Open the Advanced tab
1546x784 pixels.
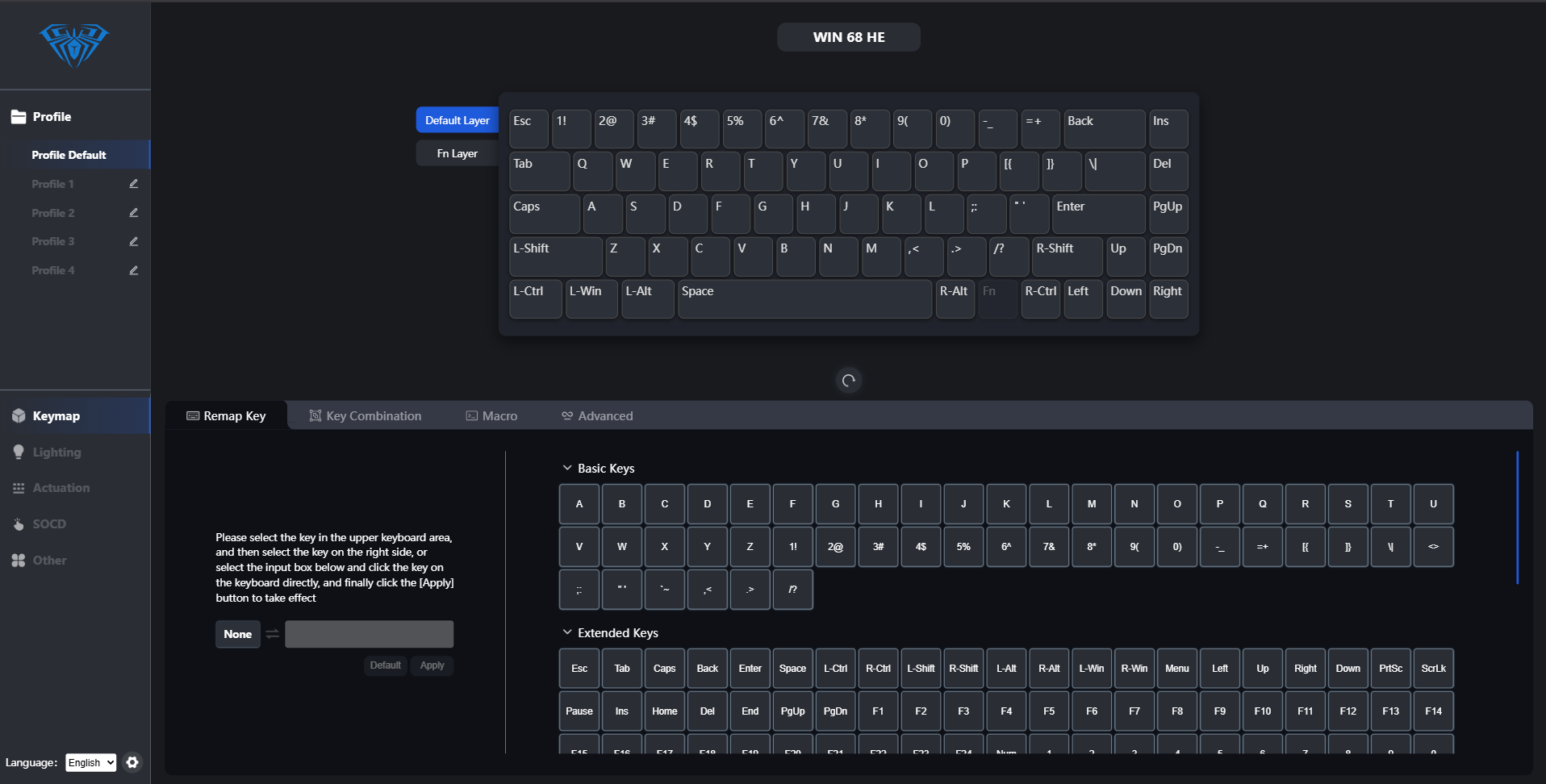598,416
